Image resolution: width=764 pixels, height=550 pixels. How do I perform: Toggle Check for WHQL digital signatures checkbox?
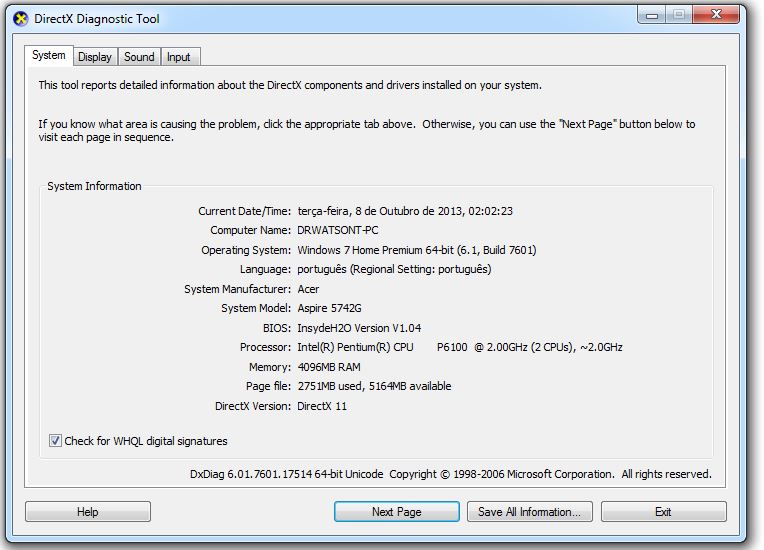pyautogui.click(x=55, y=441)
